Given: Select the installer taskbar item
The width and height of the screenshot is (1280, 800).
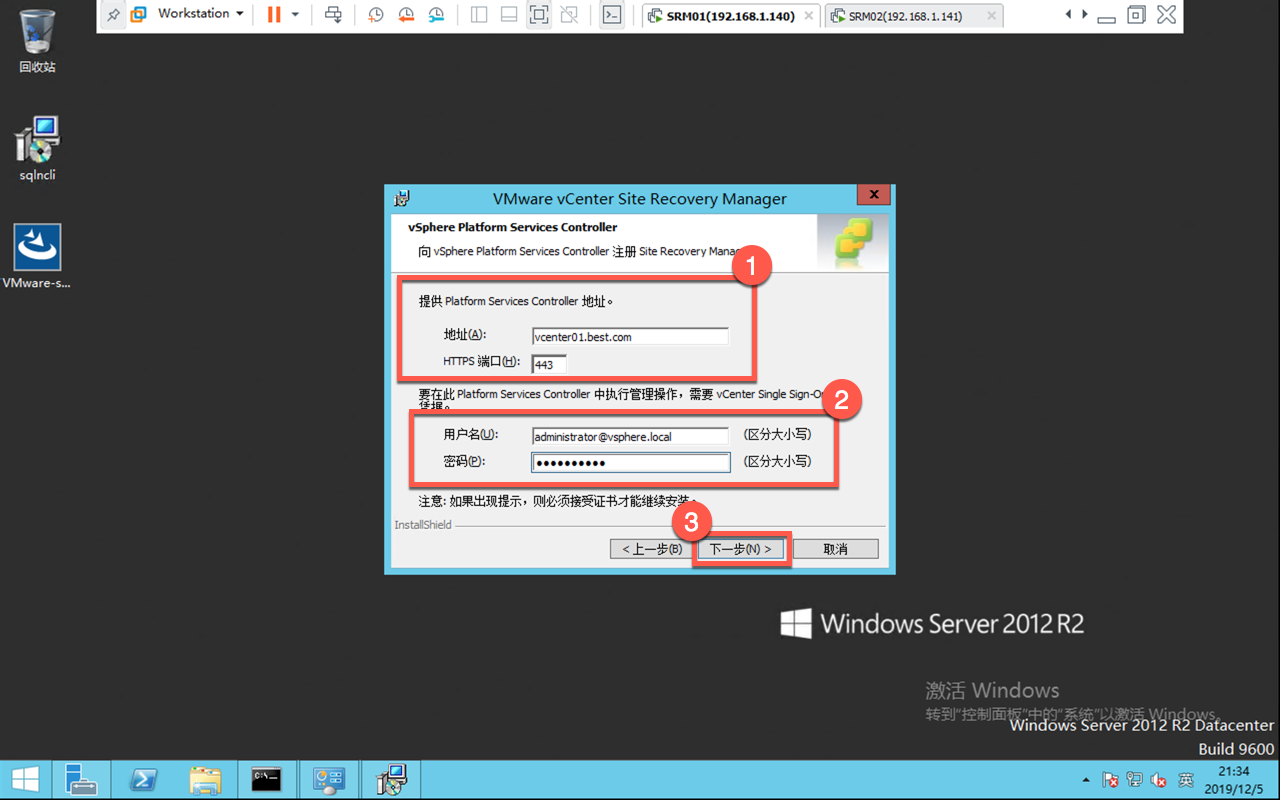Looking at the screenshot, I should pyautogui.click(x=390, y=780).
